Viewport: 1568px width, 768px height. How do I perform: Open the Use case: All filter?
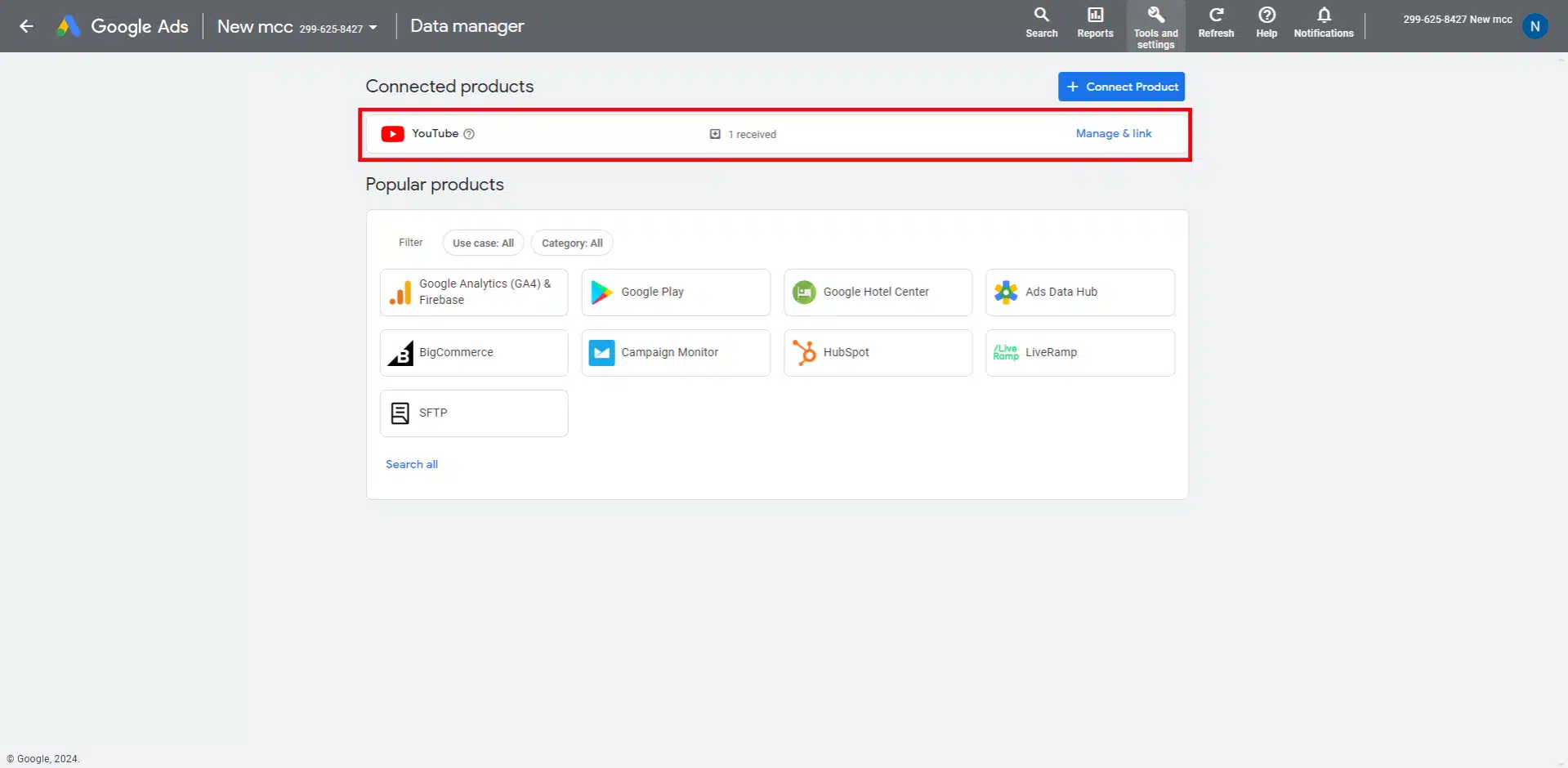[483, 243]
